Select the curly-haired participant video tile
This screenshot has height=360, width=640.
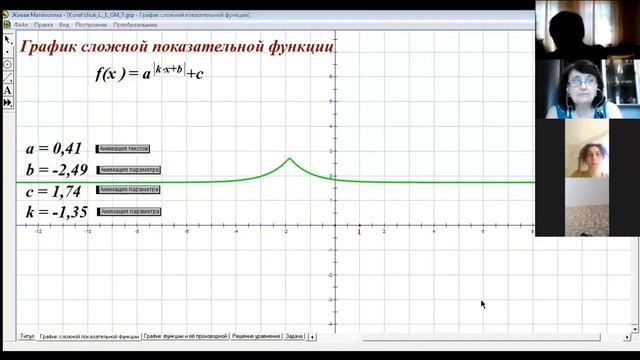pyautogui.click(x=587, y=148)
